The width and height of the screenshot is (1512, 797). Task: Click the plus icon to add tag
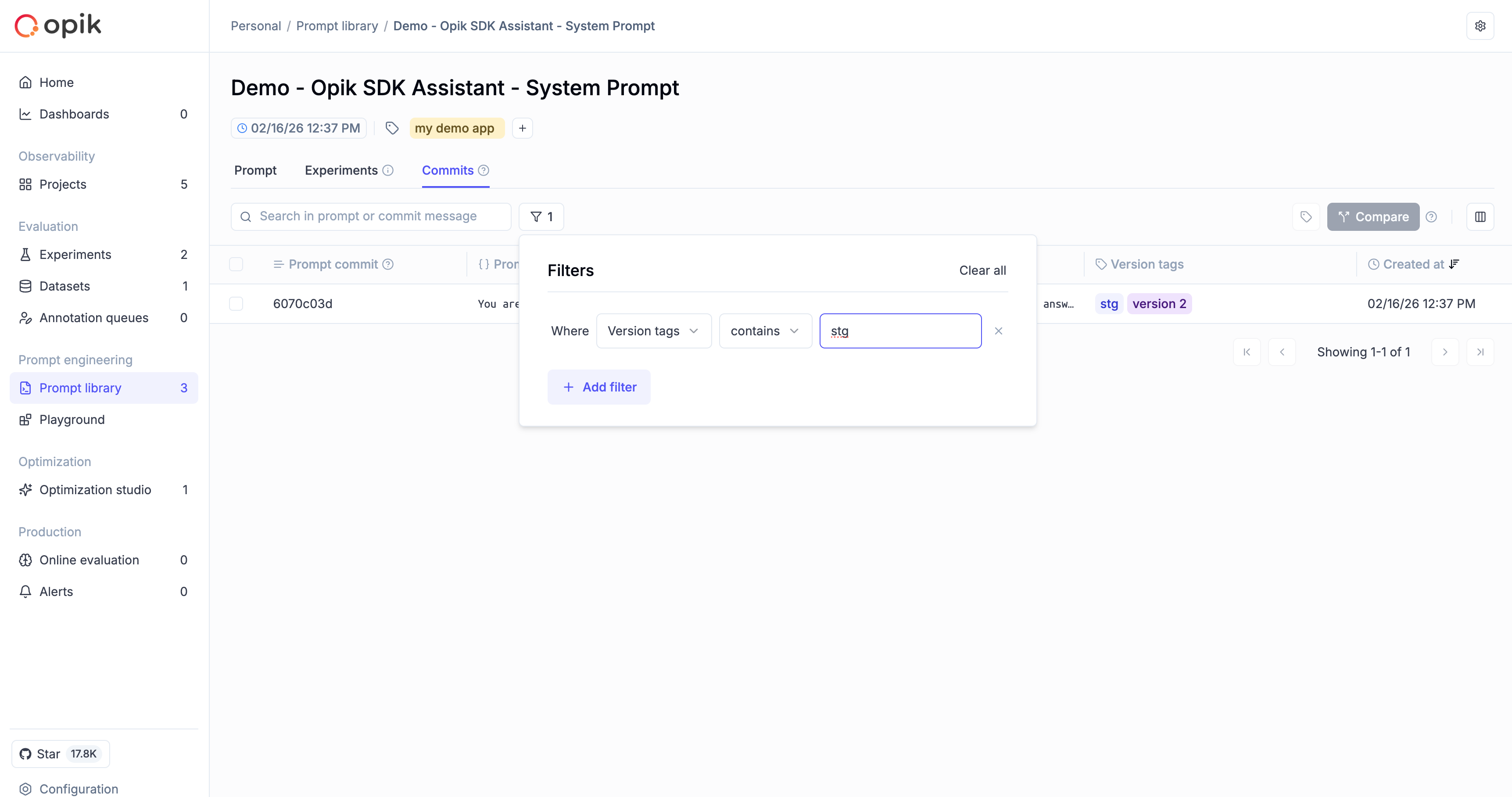pos(522,128)
